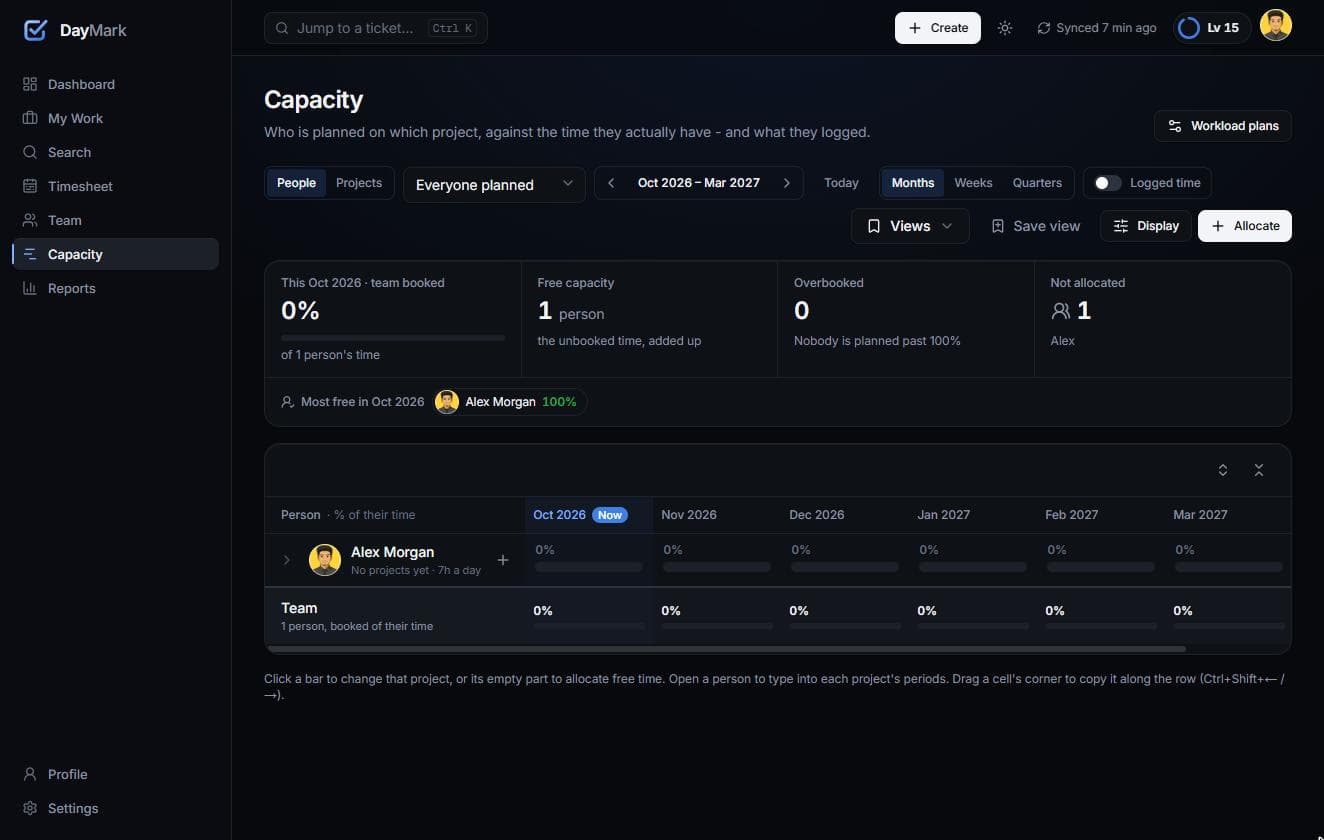Expand Alex Morgan's row chevron
Viewport: 1324px width, 840px height.
point(287,560)
